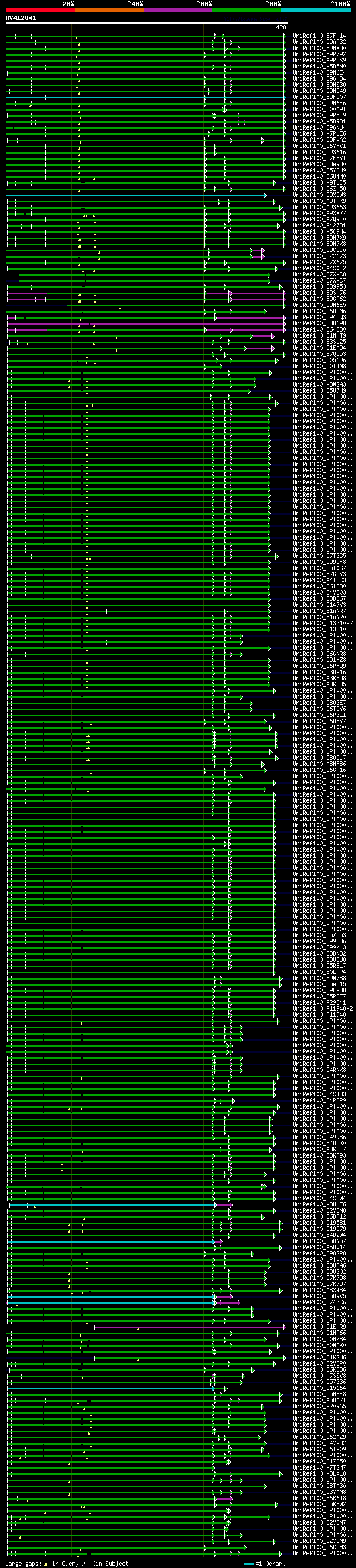Open hit UniRef100_C5DRV5
The image size is (356, 1568).
coord(319,1295)
